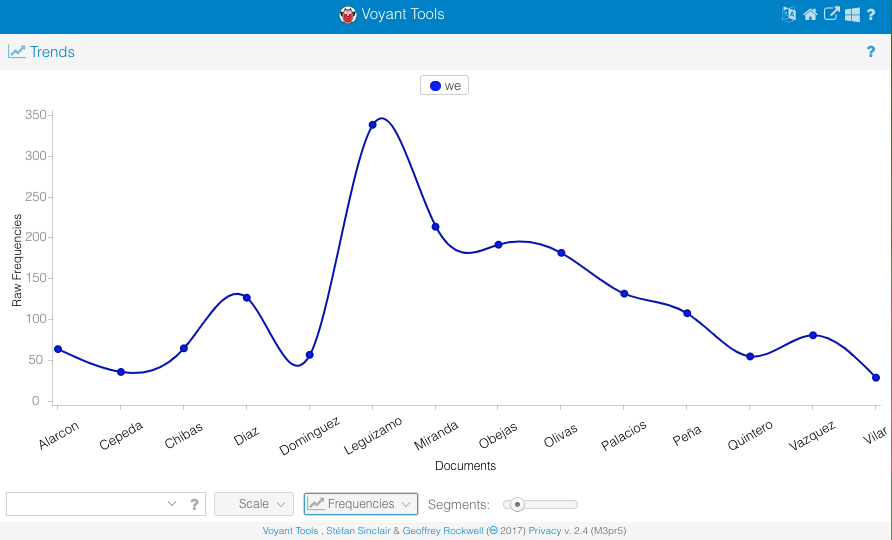Viewport: 892px width, 540px height.
Task: Open the Frequencies dropdown
Action: coord(361,504)
